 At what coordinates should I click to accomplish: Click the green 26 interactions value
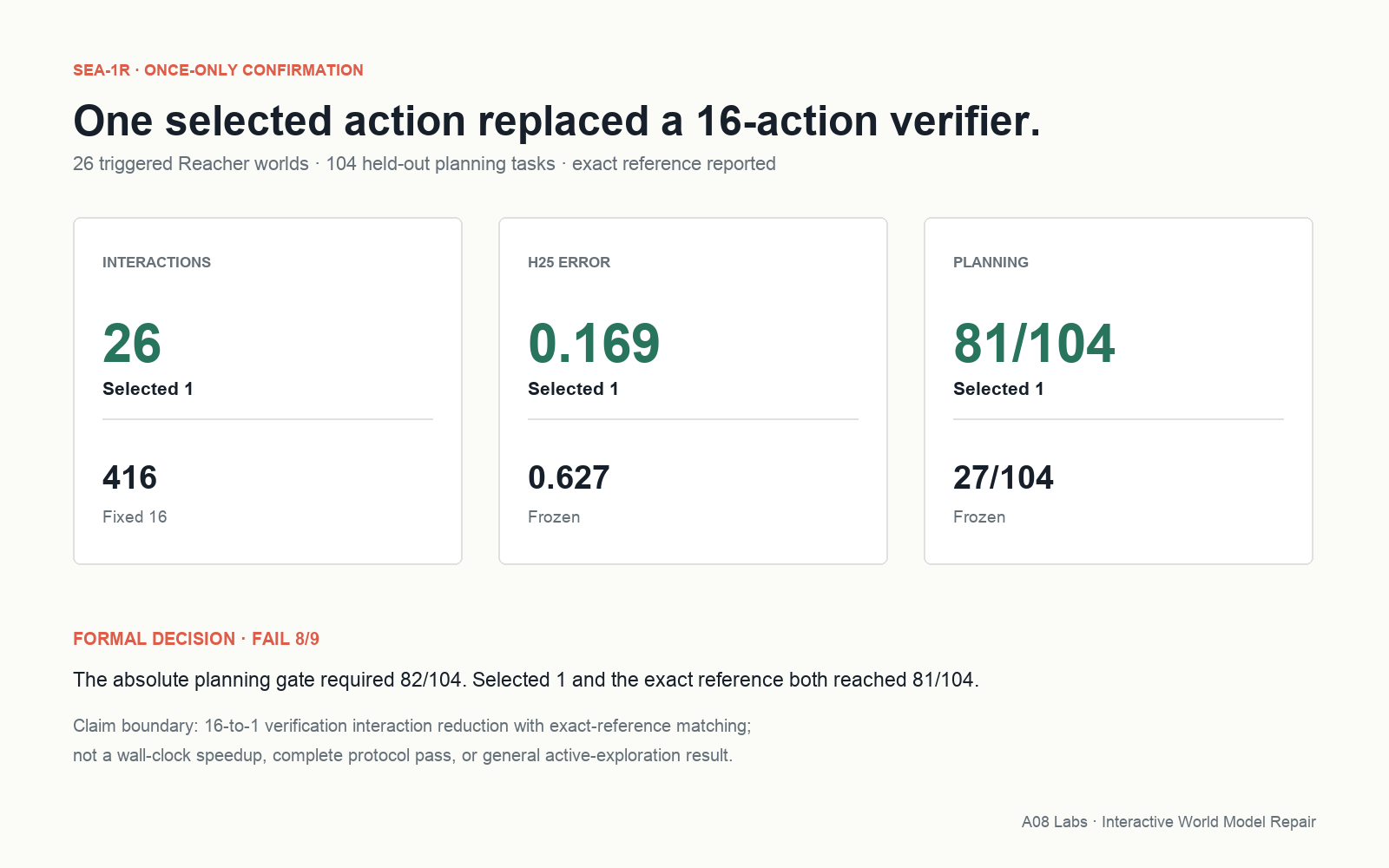[x=132, y=344]
